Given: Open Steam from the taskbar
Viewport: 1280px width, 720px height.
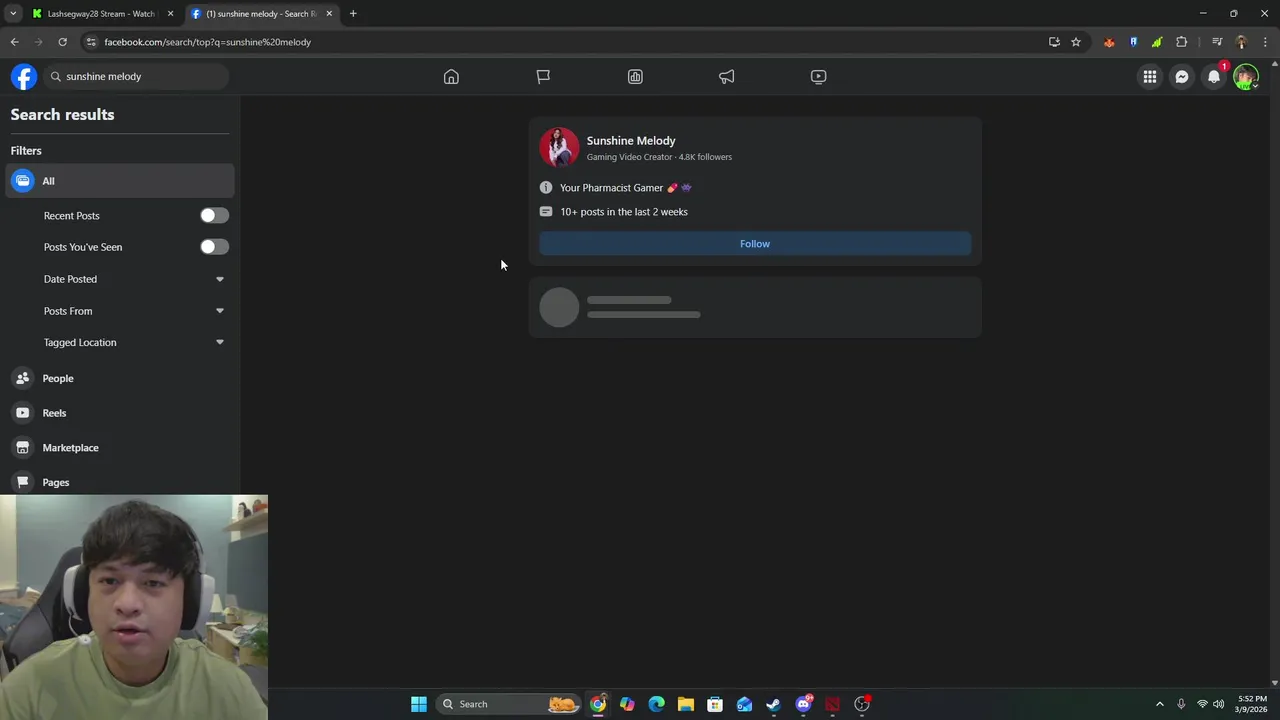Looking at the screenshot, I should [x=773, y=704].
